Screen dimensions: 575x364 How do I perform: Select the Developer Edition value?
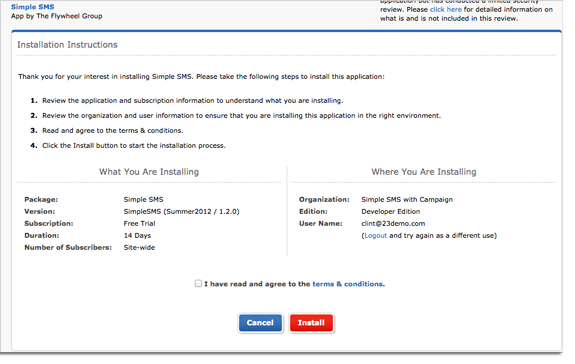click(x=391, y=212)
